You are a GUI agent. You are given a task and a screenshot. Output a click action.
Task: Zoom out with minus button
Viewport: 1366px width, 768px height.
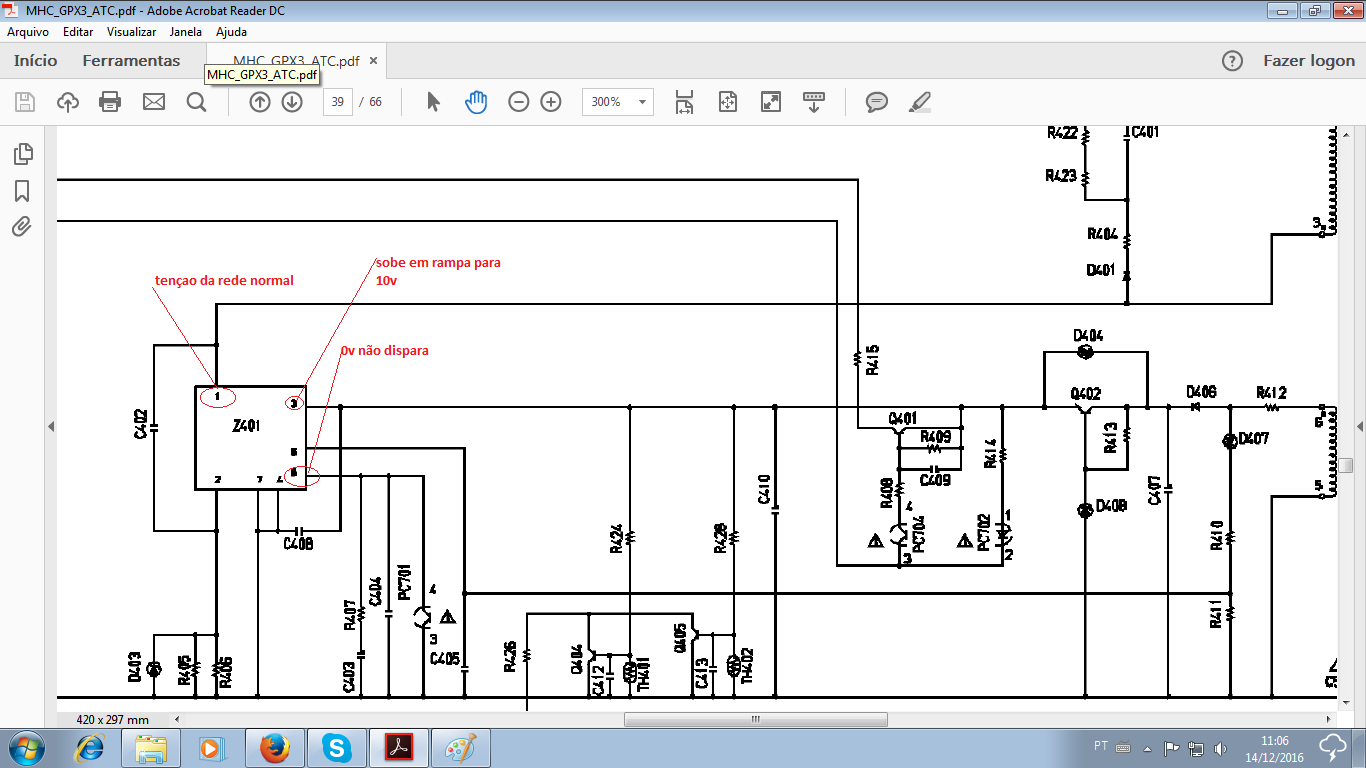518,102
